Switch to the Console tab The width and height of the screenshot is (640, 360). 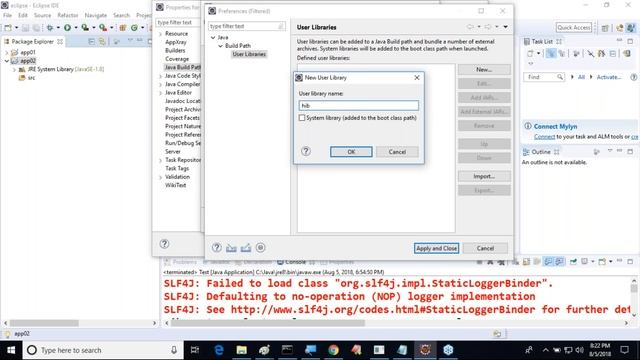pyautogui.click(x=295, y=262)
